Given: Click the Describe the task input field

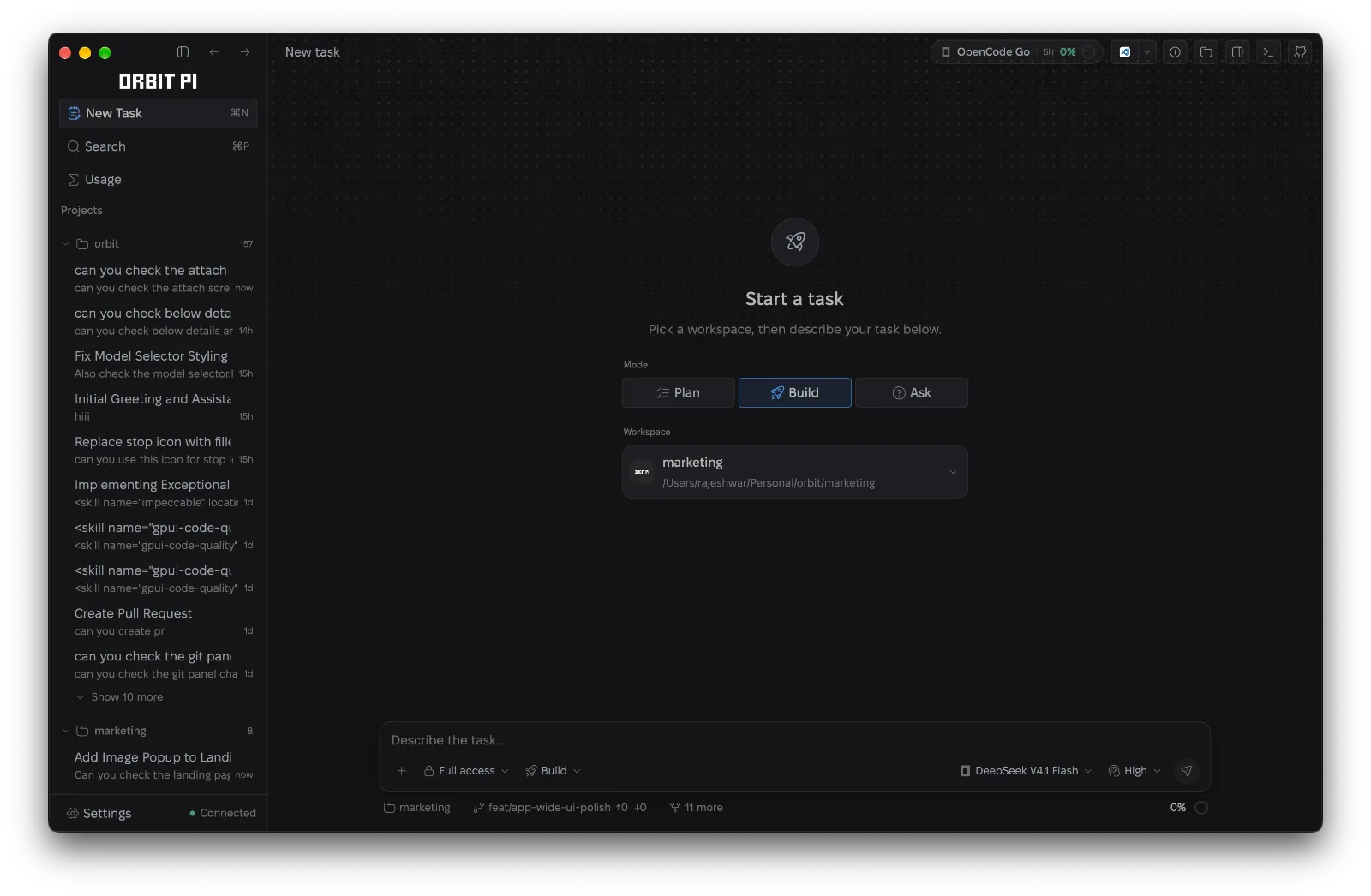Looking at the screenshot, I should pyautogui.click(x=795, y=740).
